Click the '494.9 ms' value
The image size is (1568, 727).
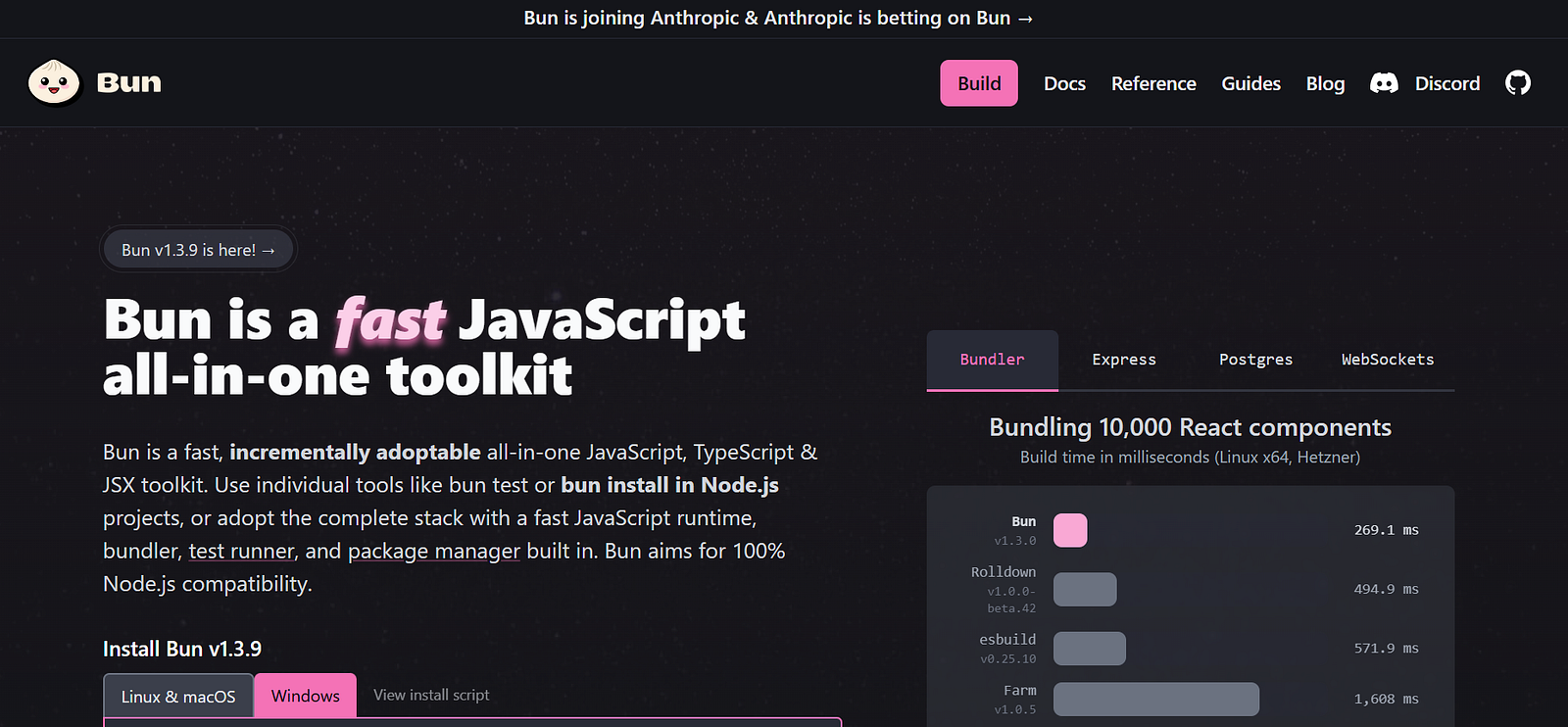click(1386, 589)
